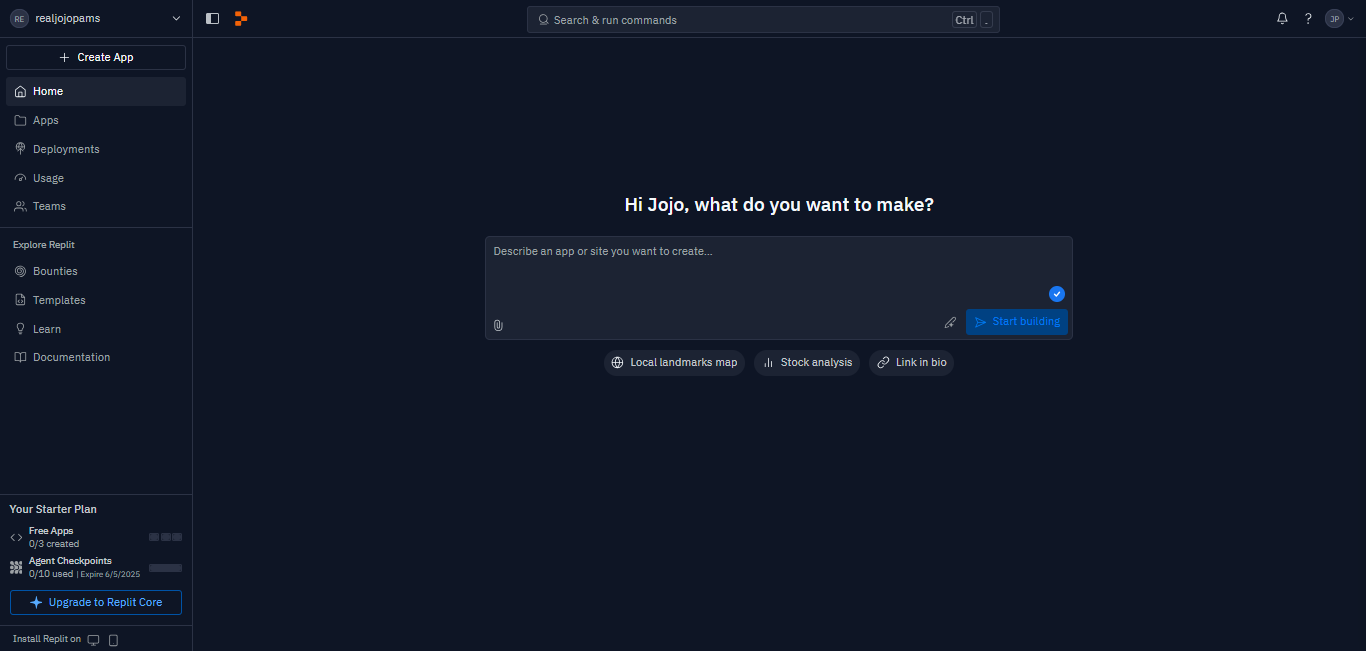Screen dimensions: 1366x651
Task: Click Start building button
Action: click(1017, 322)
